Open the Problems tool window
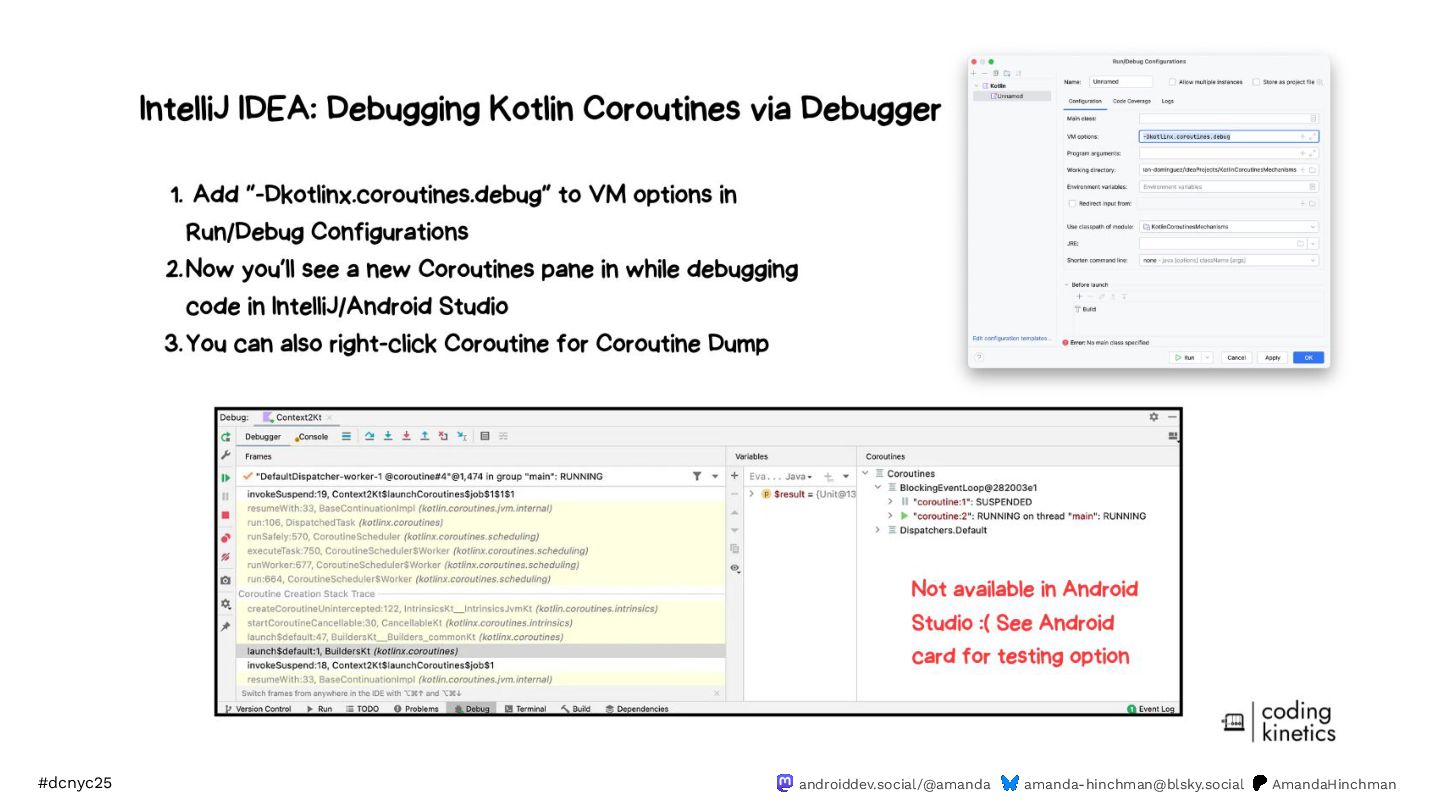Screen dimensions: 1440x810 click(416, 709)
